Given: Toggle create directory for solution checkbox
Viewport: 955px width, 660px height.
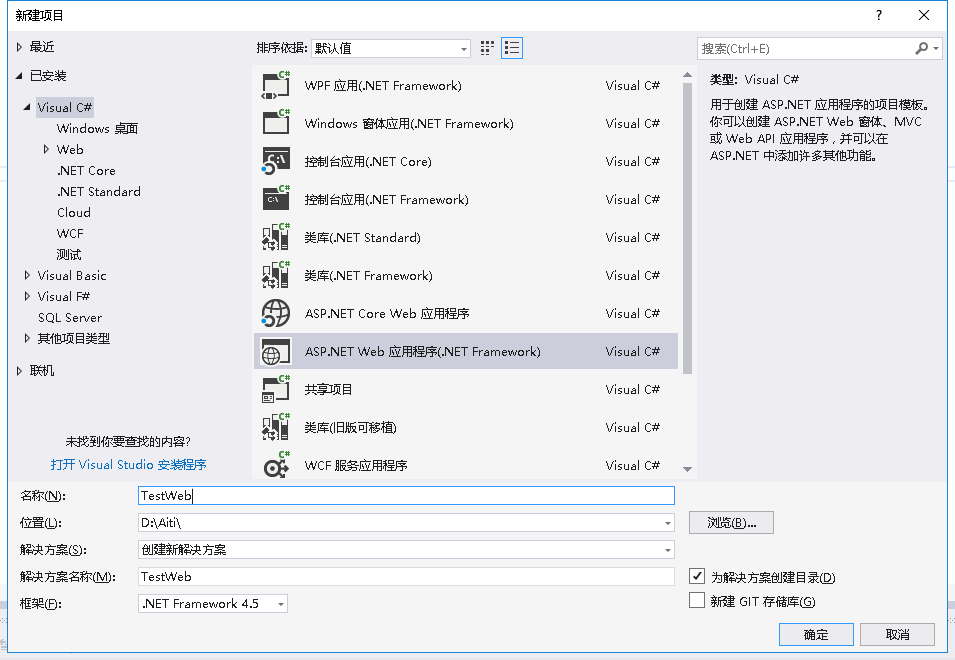Looking at the screenshot, I should click(697, 576).
